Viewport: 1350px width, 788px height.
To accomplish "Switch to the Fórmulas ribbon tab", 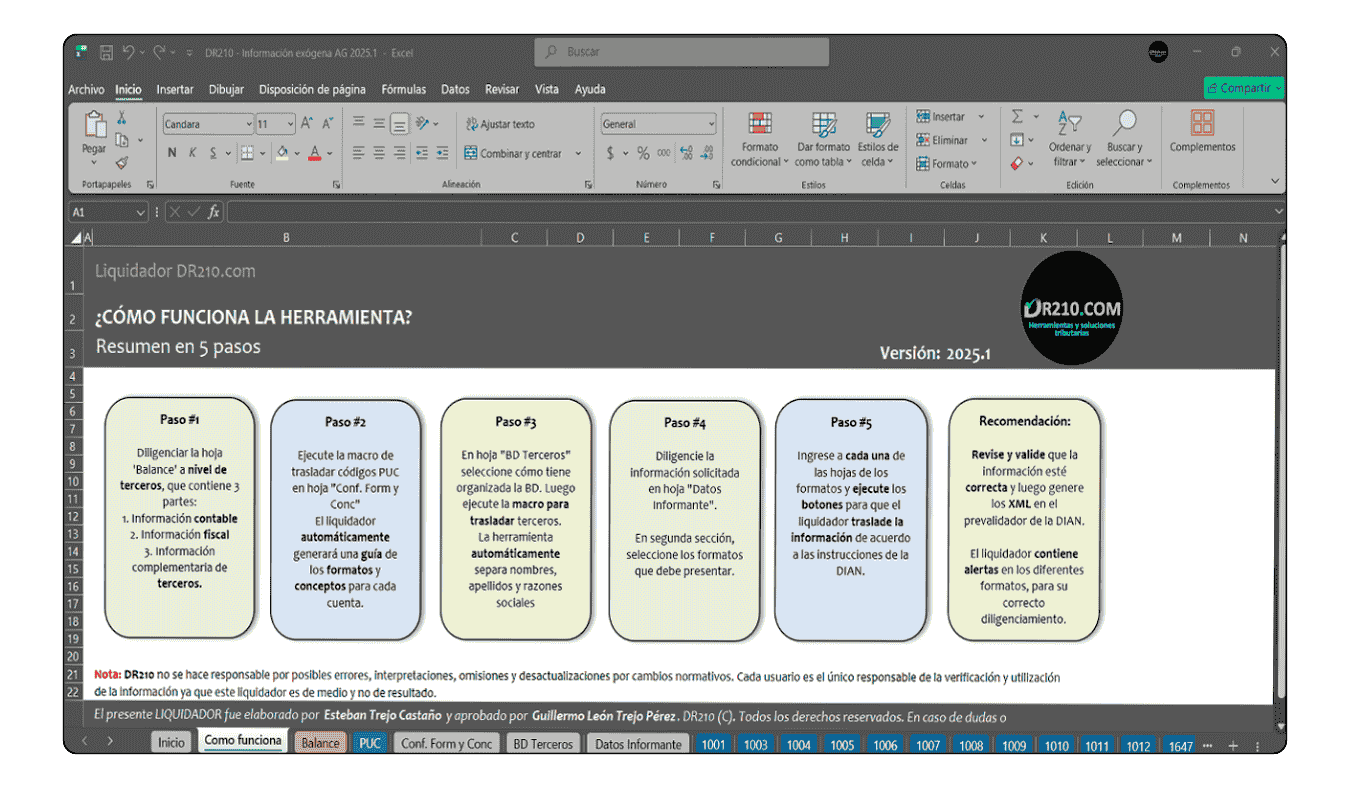I will [x=403, y=89].
